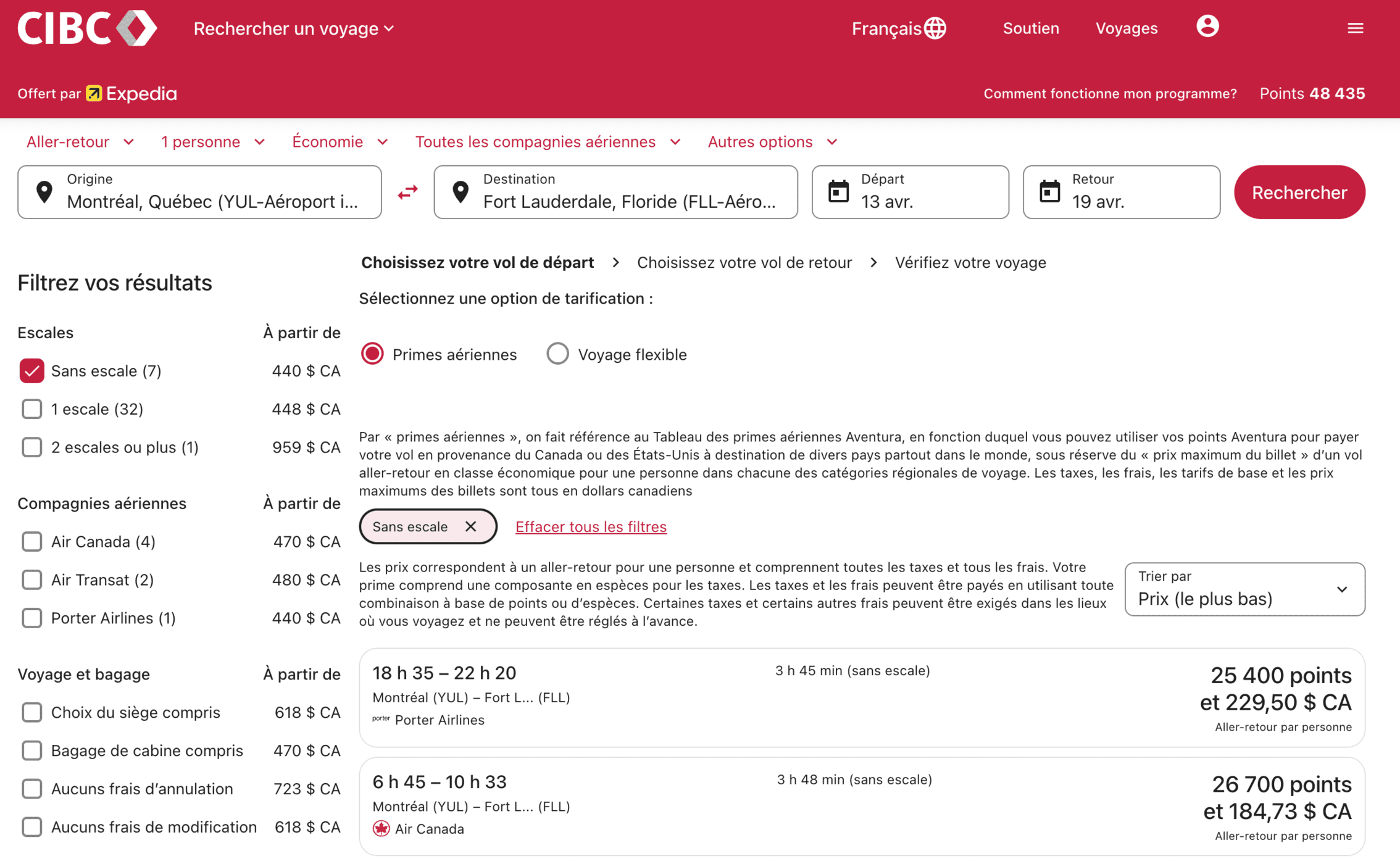Click the Porter Airlines logo in first result
Screen dimensions: 1400x864
(x=381, y=719)
